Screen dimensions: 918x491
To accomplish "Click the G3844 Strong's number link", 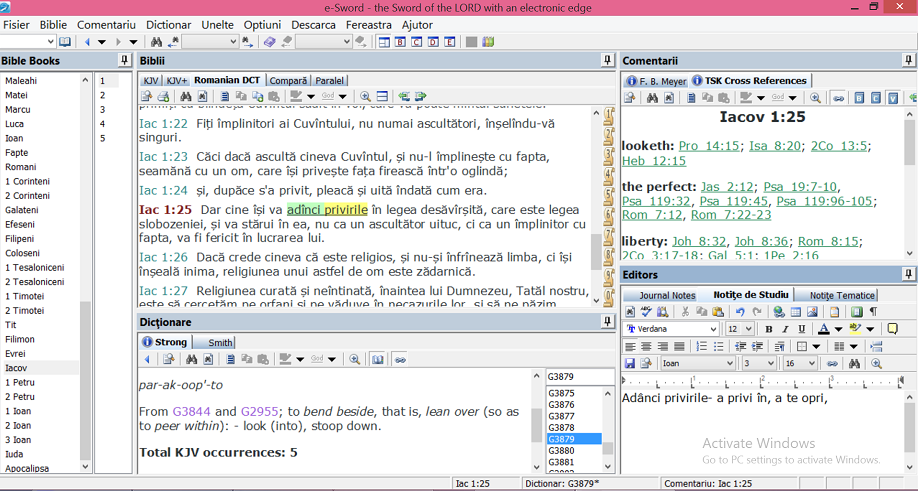I will click(192, 411).
